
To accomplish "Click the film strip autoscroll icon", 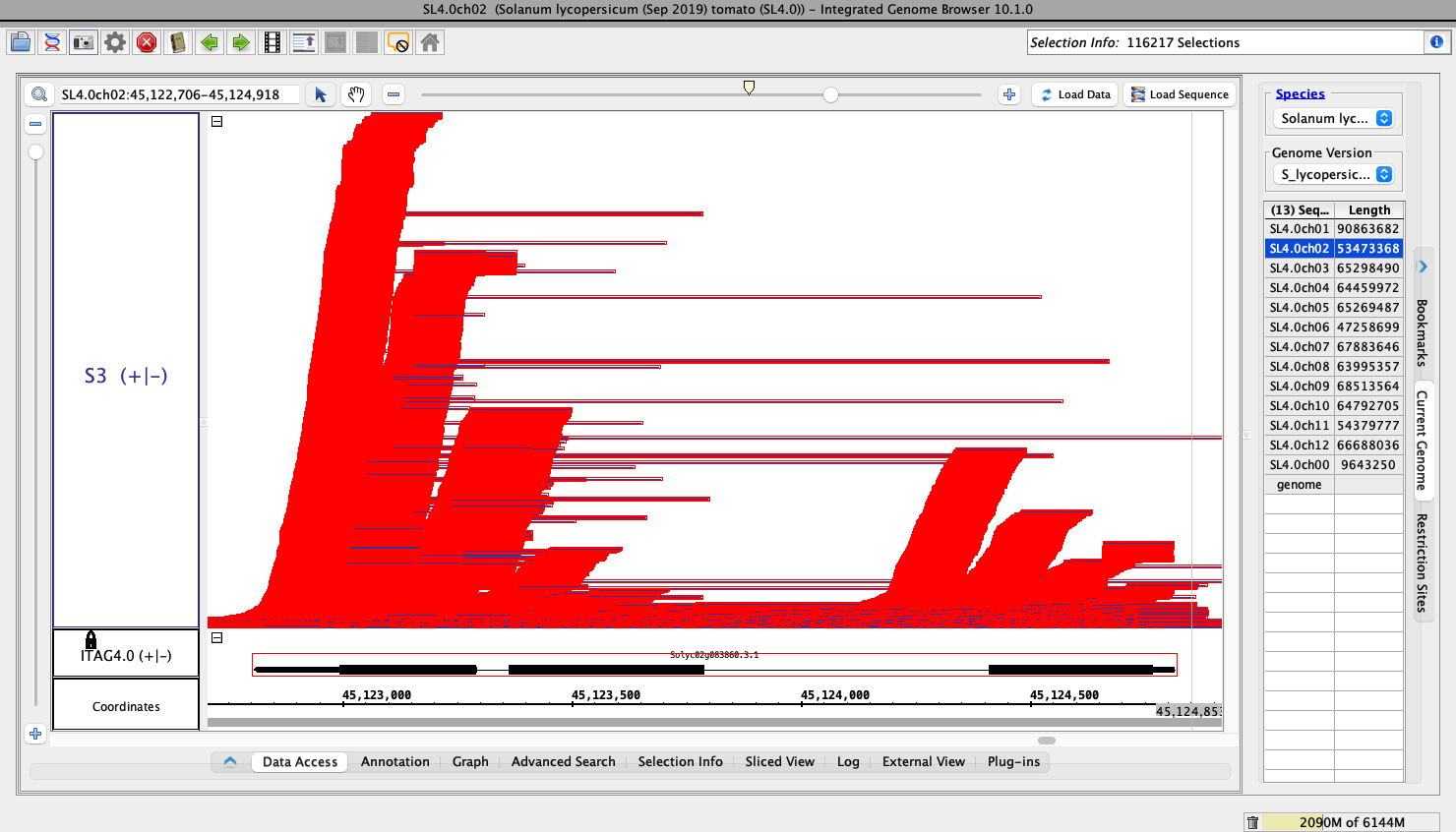I will pyautogui.click(x=273, y=42).
